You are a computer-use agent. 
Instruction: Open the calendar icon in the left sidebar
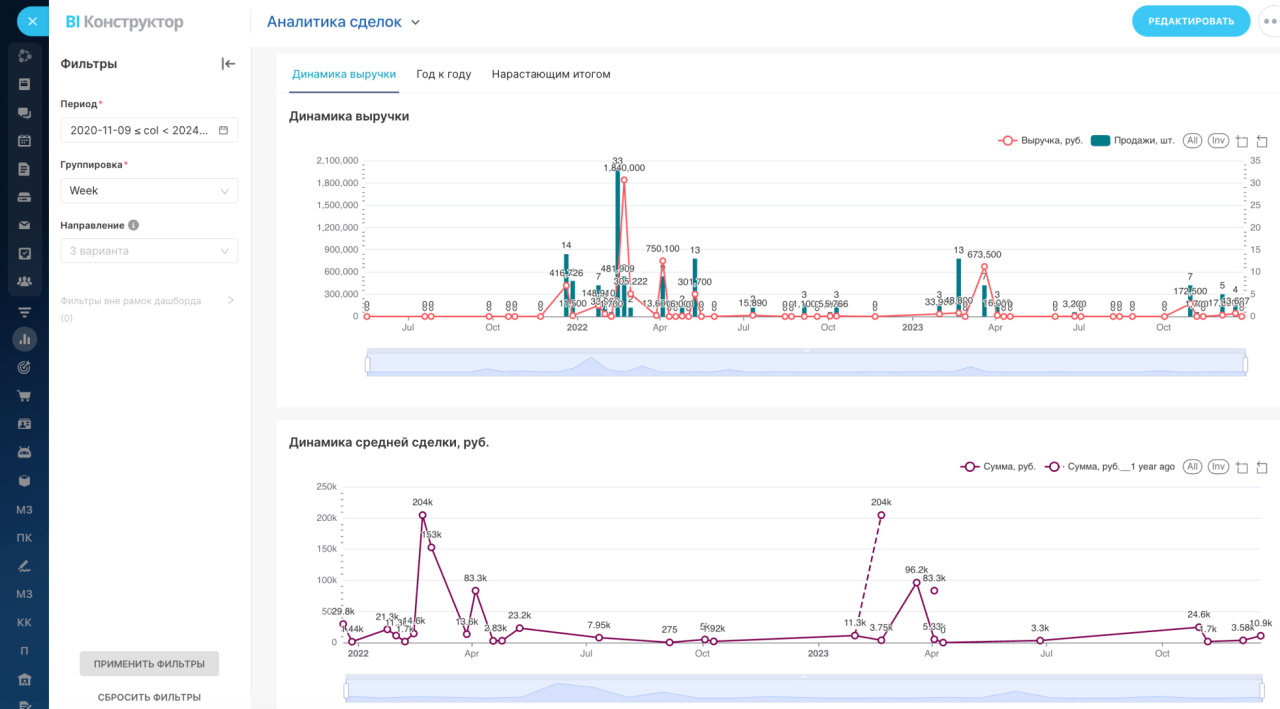pos(24,141)
